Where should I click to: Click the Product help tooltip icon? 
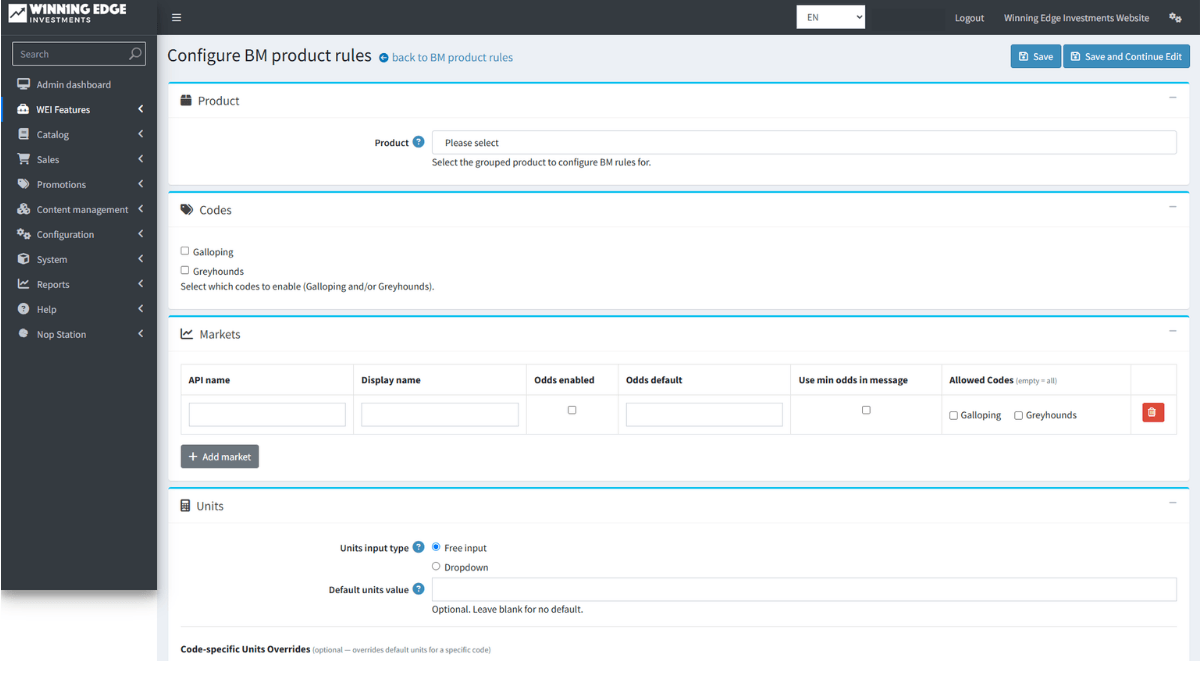click(419, 142)
